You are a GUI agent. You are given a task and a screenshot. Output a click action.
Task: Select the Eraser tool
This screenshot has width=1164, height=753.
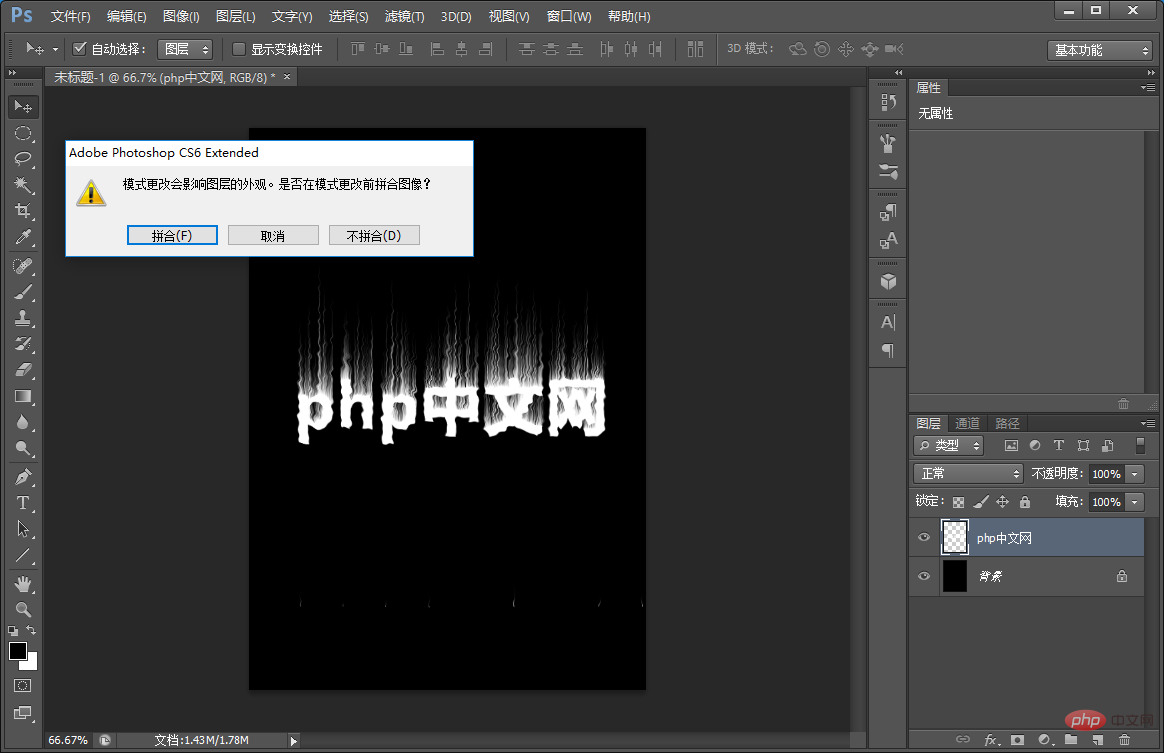pyautogui.click(x=23, y=370)
